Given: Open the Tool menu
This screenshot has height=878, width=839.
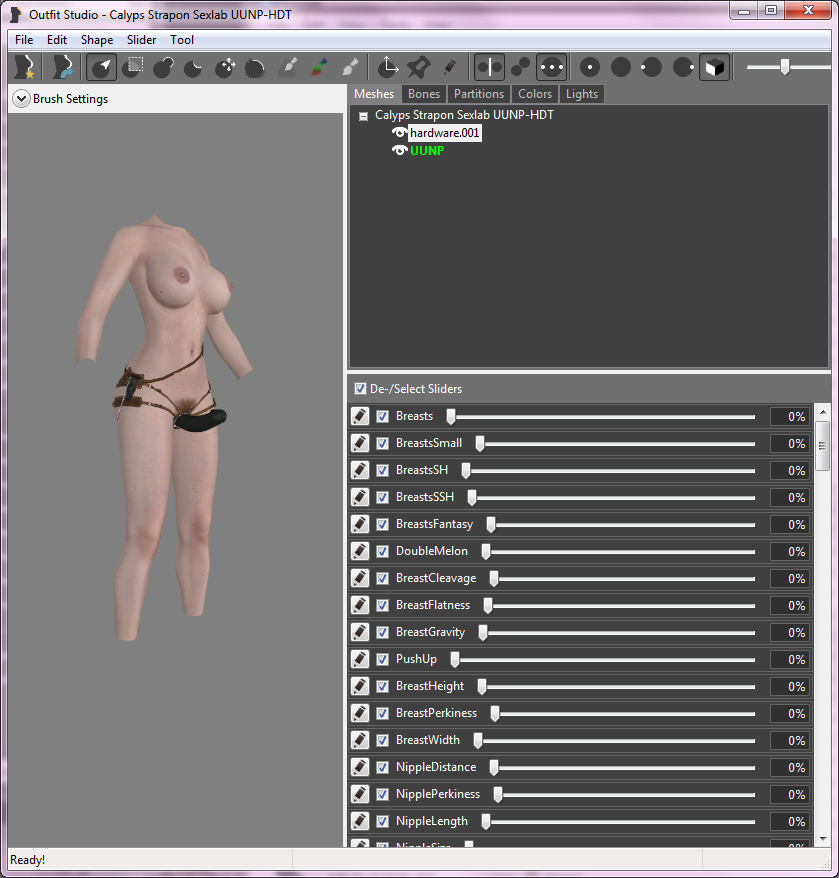Looking at the screenshot, I should (x=182, y=40).
